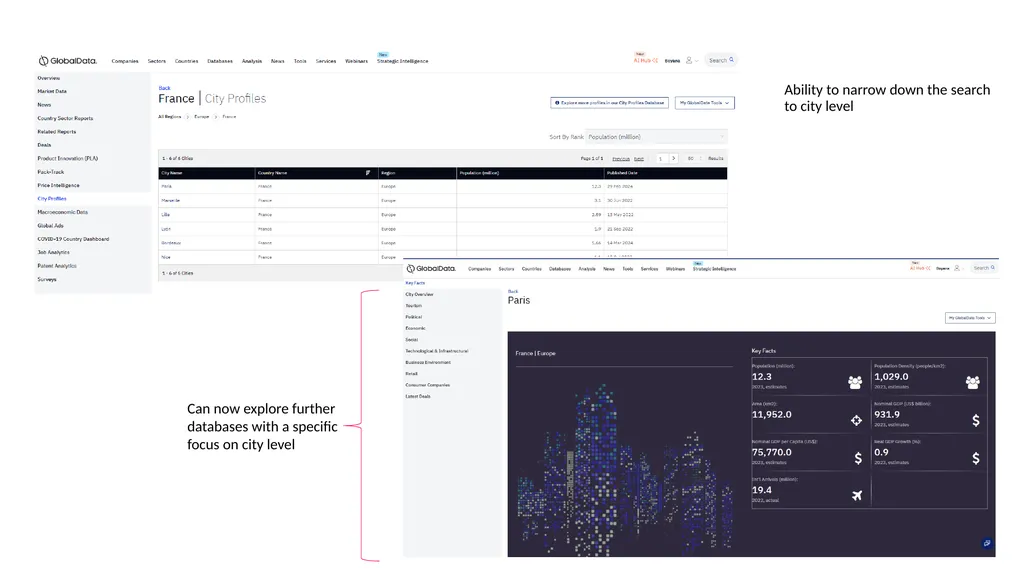Open Webinars menu on Paris page navbar

pos(675,269)
